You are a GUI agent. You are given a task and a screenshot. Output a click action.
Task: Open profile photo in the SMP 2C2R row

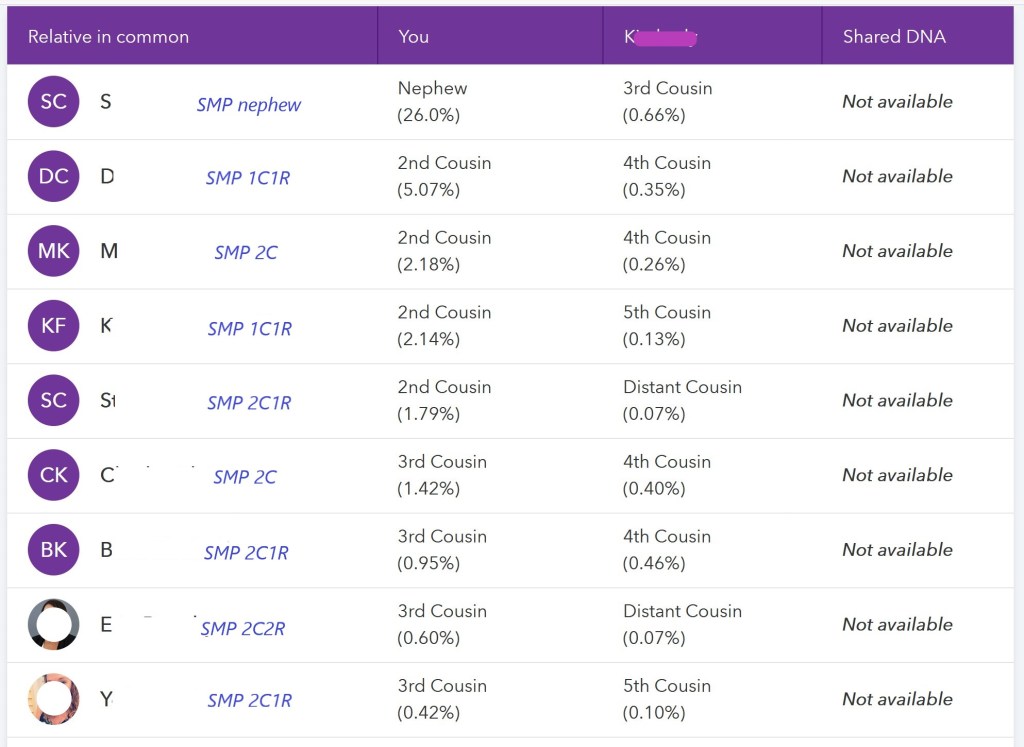pyautogui.click(x=53, y=625)
